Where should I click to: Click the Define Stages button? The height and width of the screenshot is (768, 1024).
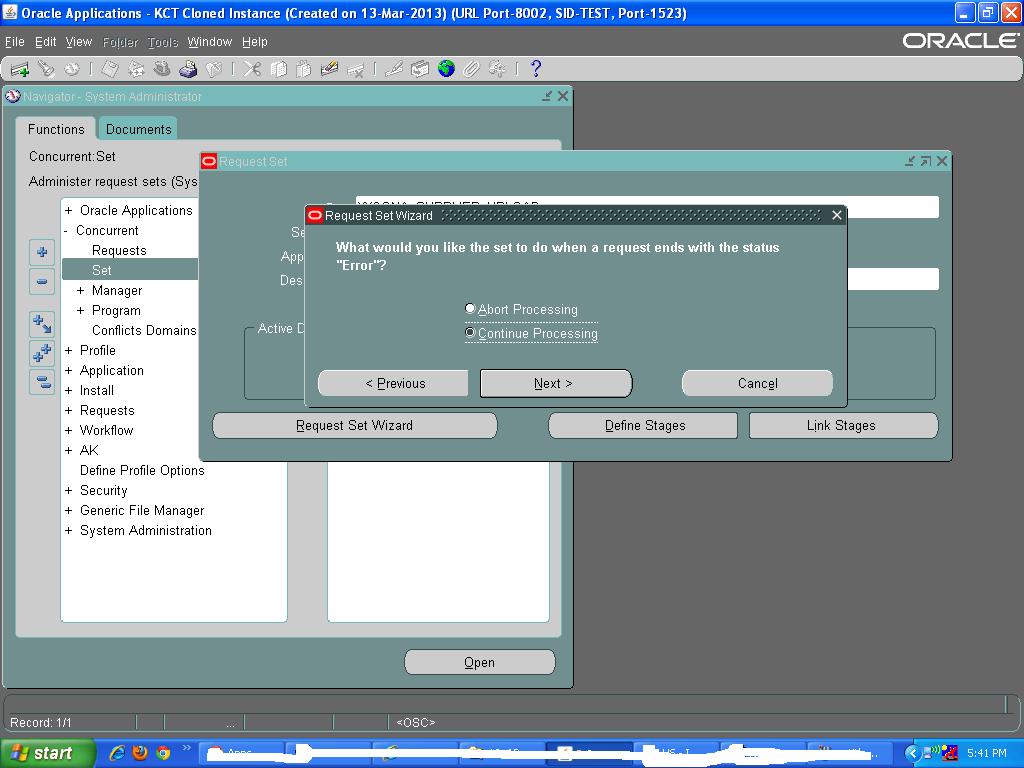tap(643, 426)
